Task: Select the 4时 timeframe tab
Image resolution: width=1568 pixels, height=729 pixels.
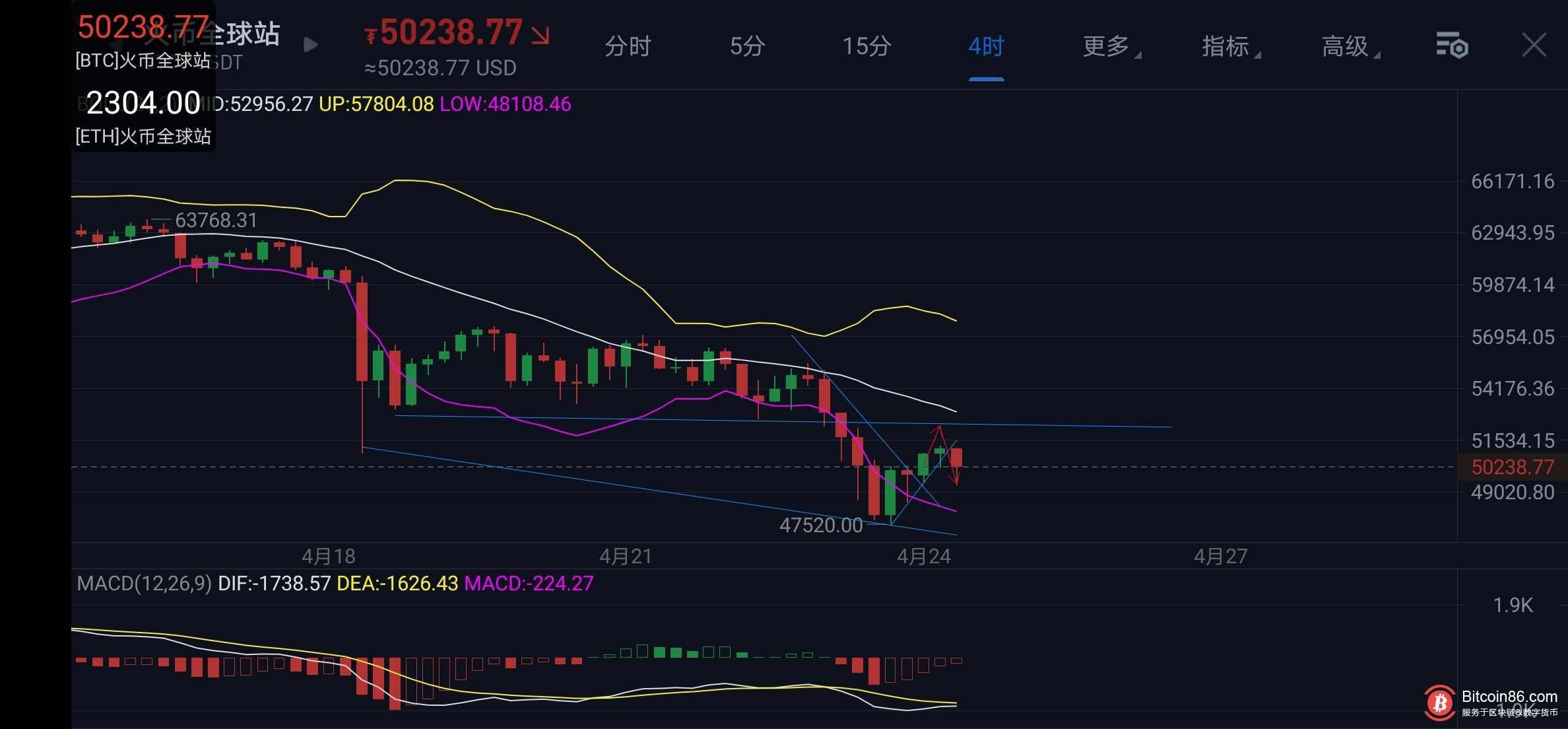Action: point(986,46)
